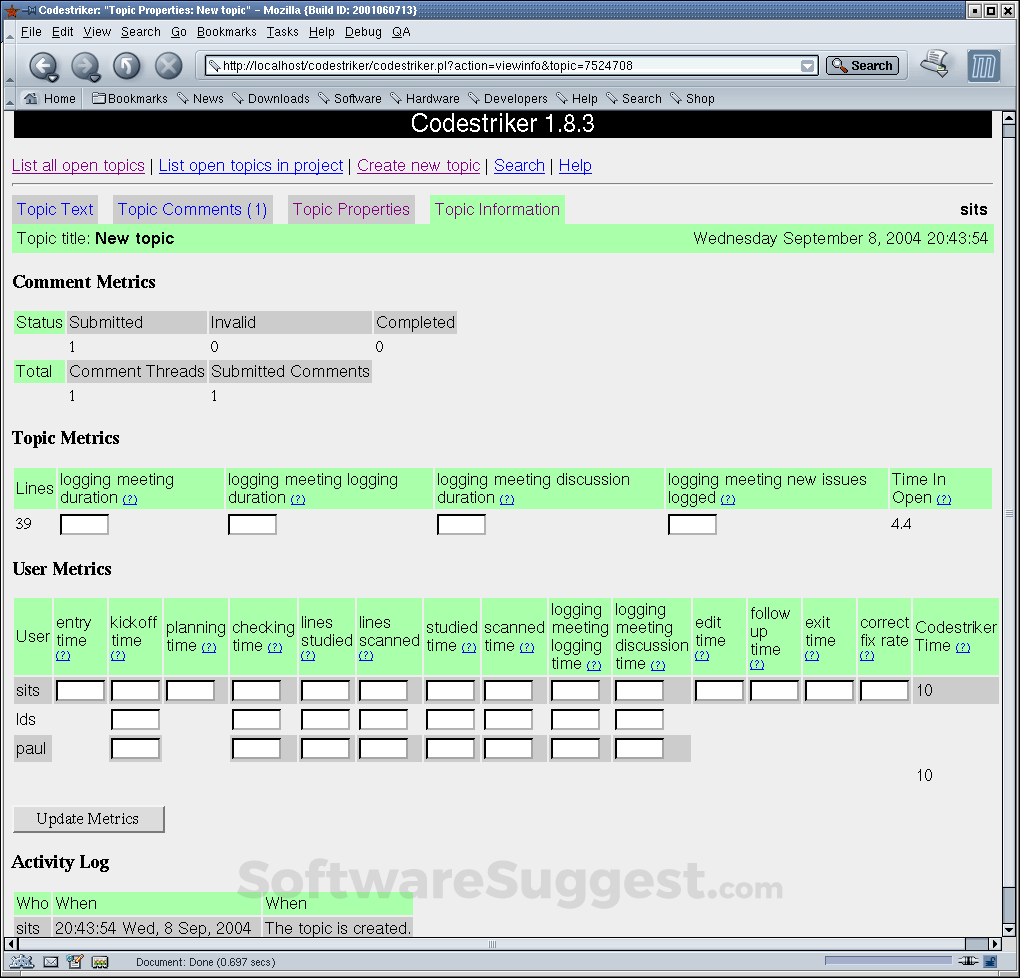
Task: Open the Print icon
Action: click(936, 63)
